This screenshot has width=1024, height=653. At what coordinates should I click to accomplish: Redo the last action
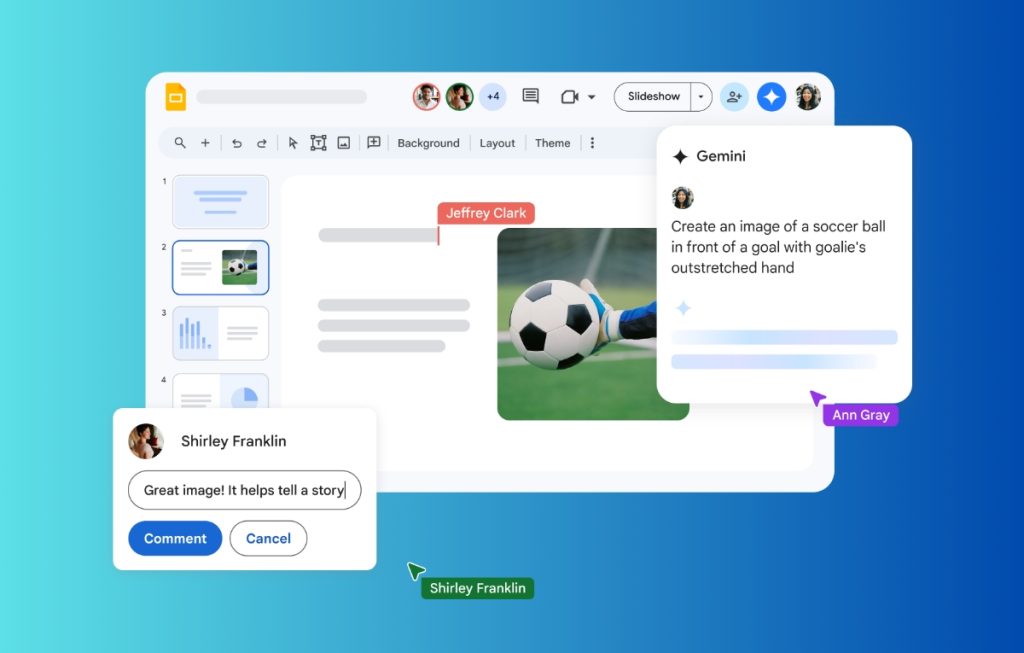[x=262, y=143]
